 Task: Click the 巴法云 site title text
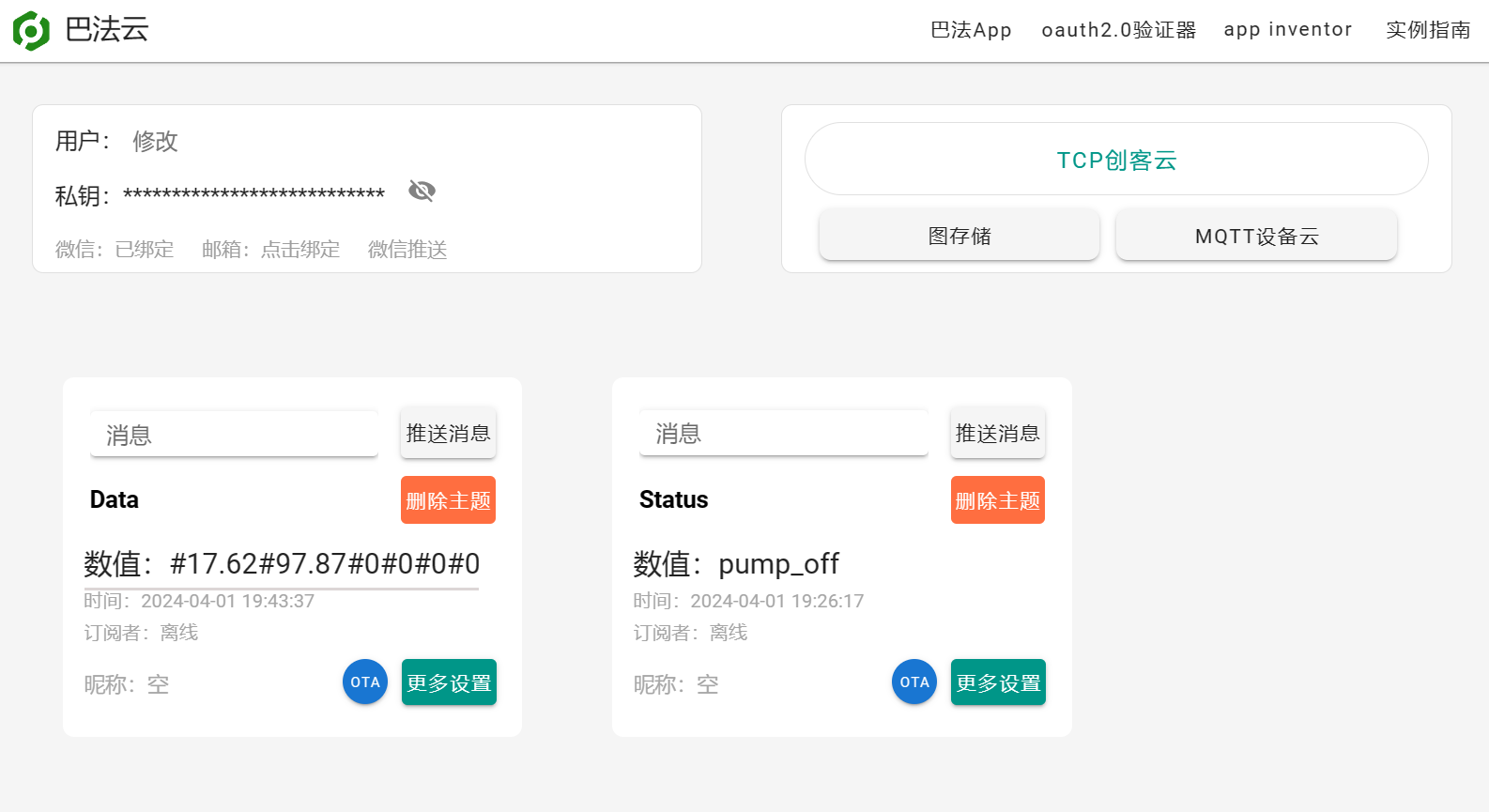click(107, 30)
